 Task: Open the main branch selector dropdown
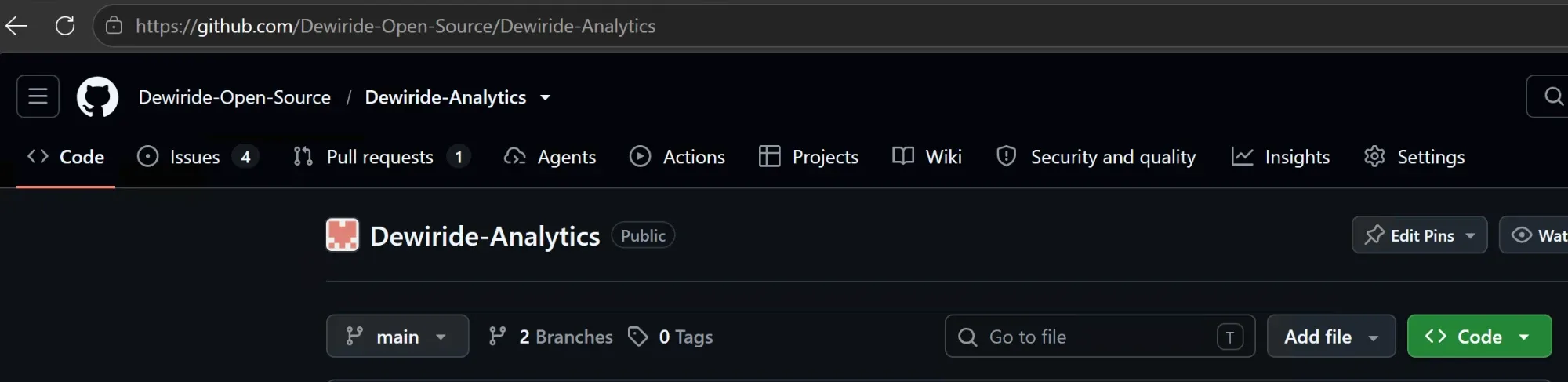click(x=397, y=337)
